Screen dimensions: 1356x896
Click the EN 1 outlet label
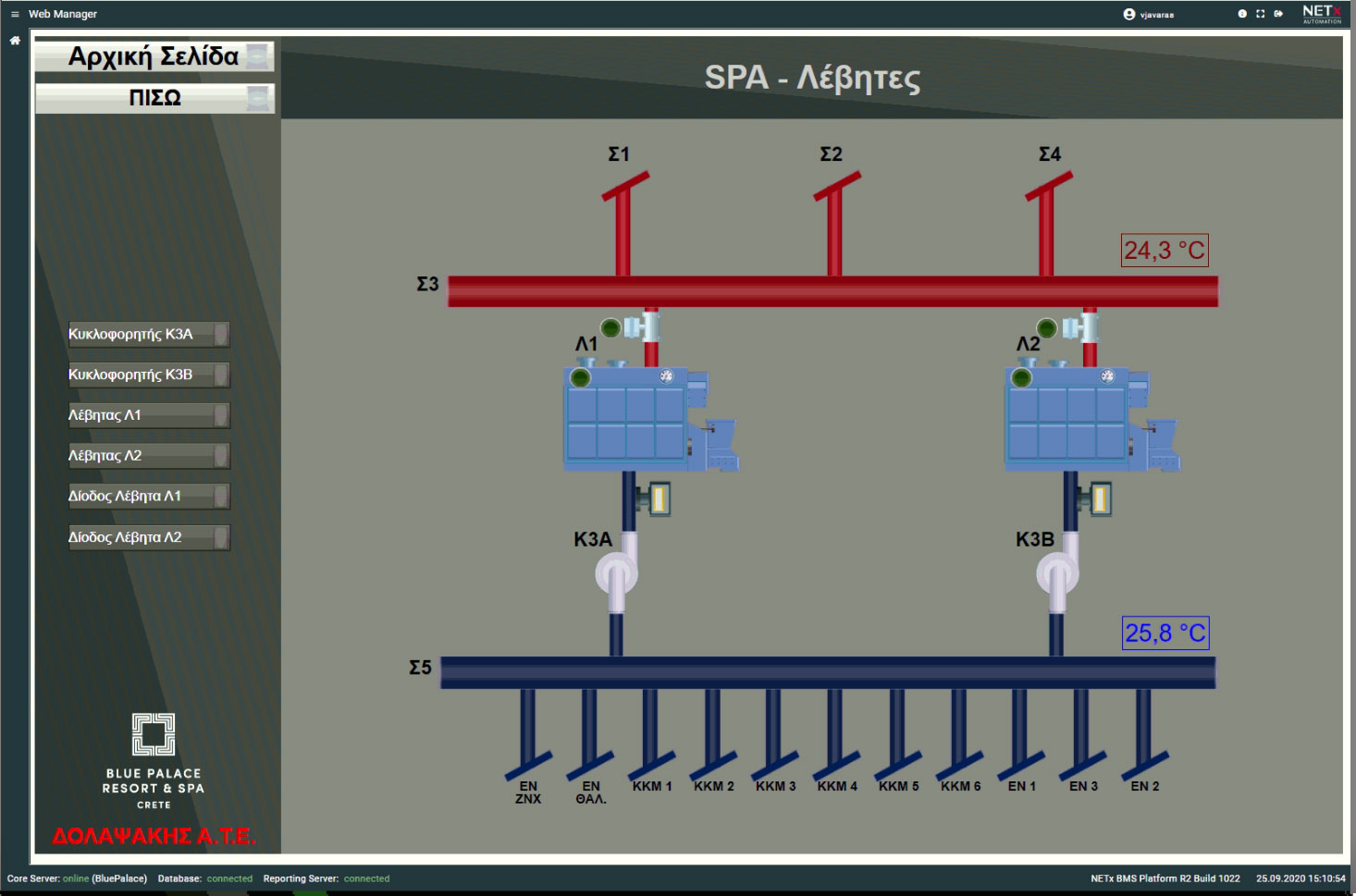click(1022, 786)
